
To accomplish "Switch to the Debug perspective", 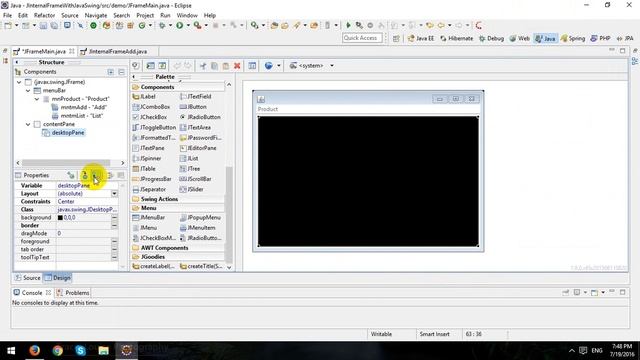I will pos(491,38).
